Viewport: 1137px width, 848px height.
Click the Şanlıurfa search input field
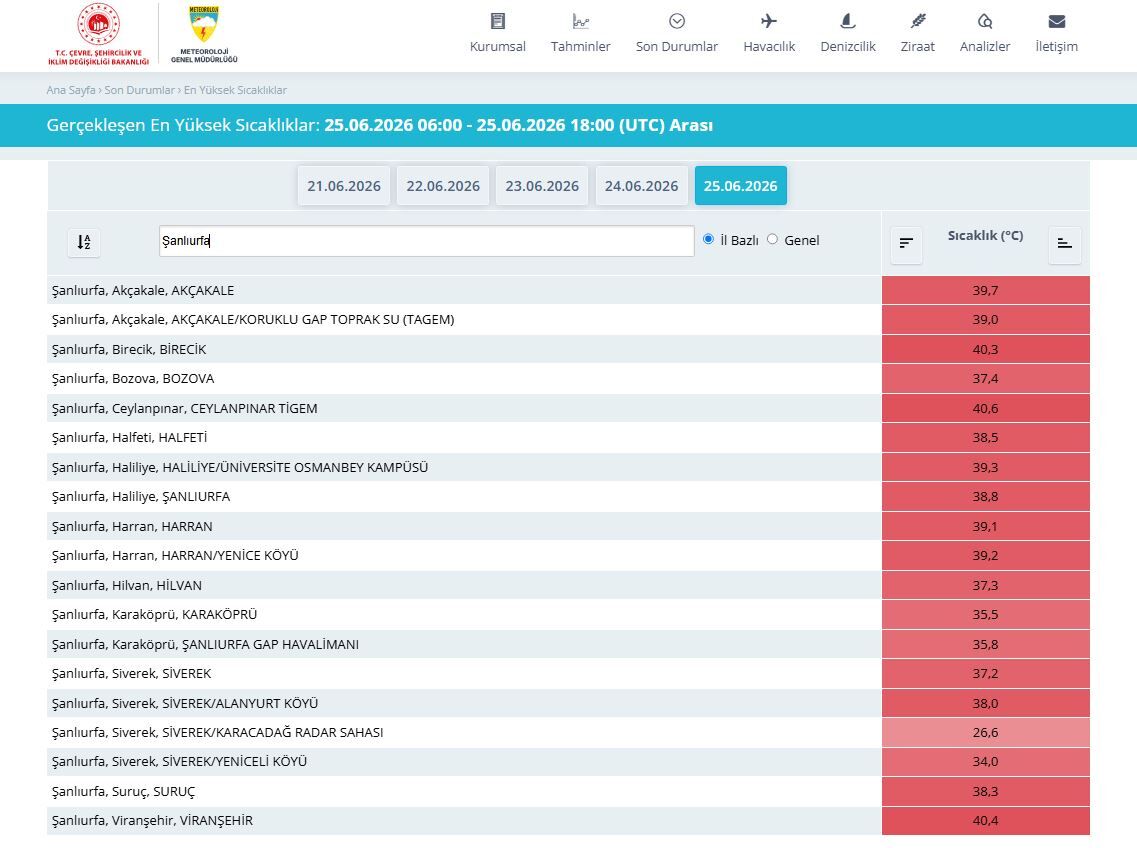[x=426, y=241]
